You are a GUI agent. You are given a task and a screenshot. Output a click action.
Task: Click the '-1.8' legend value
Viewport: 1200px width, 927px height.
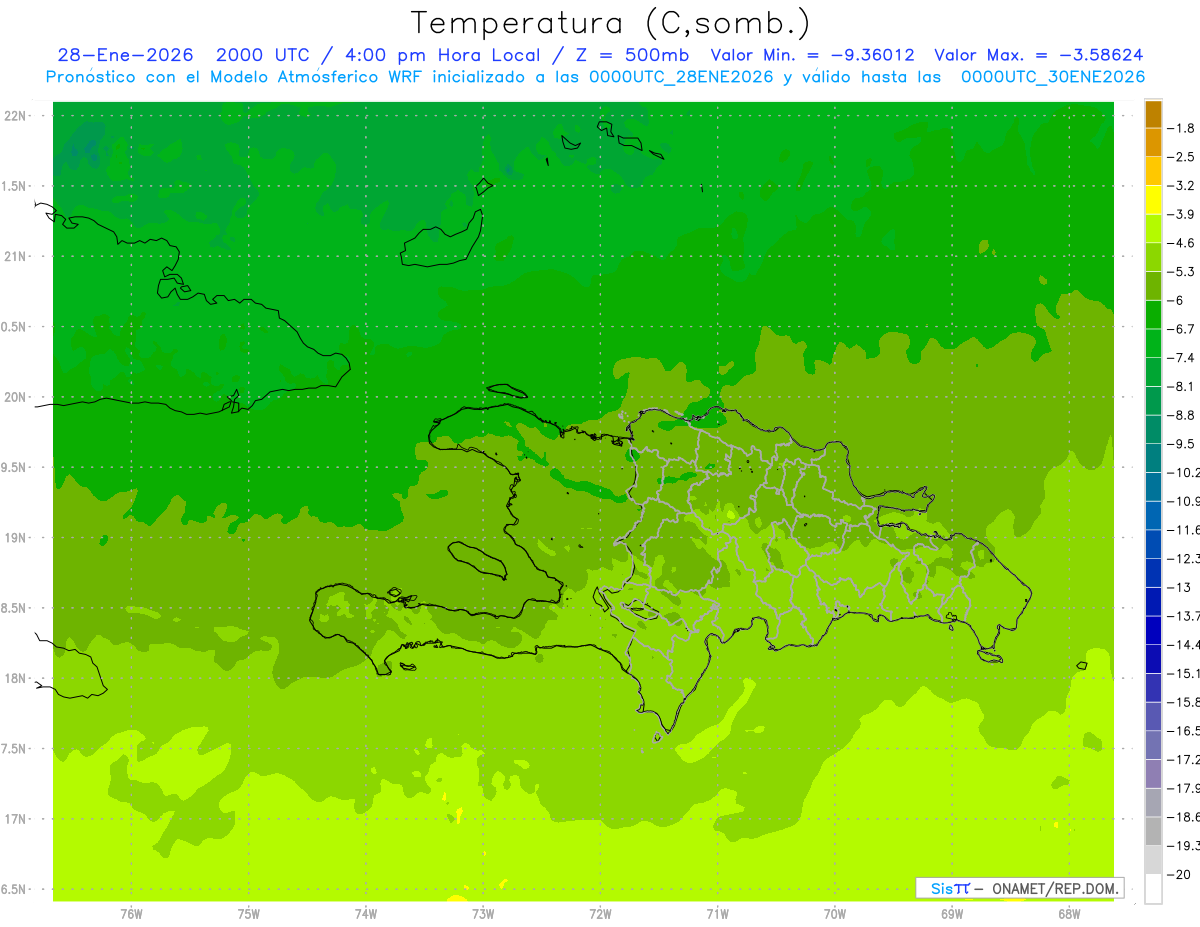[1182, 128]
